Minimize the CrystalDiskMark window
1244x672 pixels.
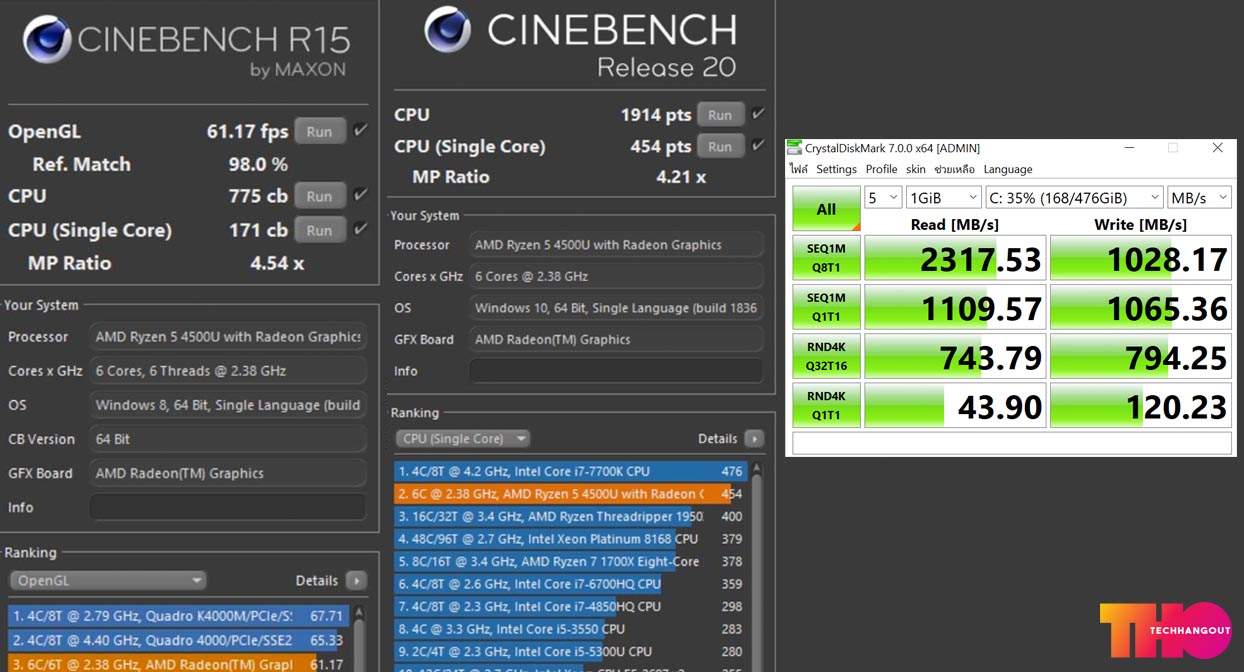pyautogui.click(x=1128, y=148)
